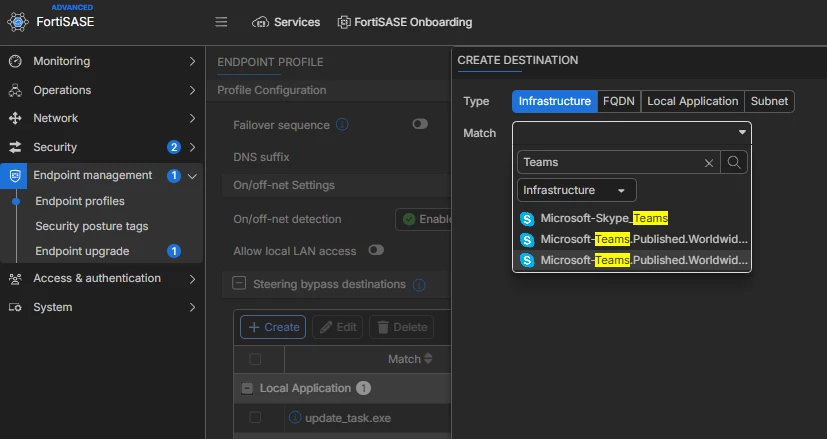Click the Monitoring gauge icon

[15, 61]
